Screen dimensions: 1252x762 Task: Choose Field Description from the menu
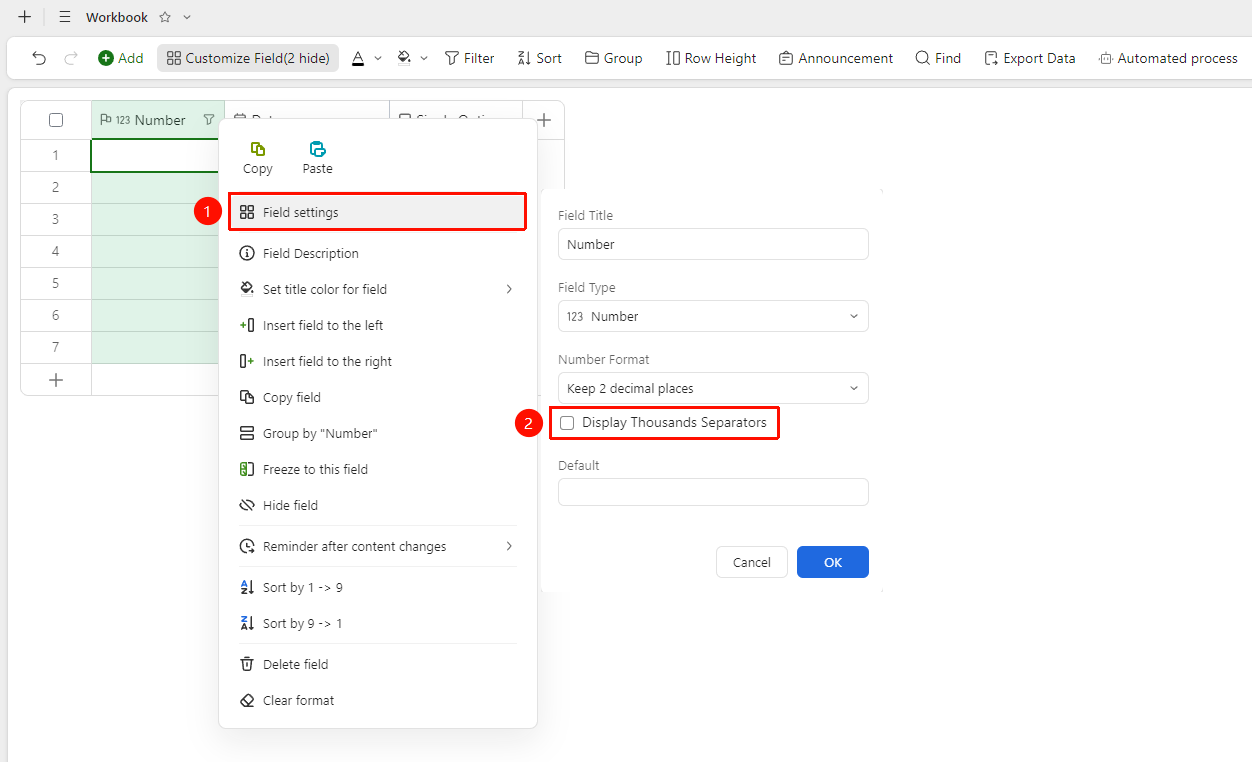coord(378,253)
